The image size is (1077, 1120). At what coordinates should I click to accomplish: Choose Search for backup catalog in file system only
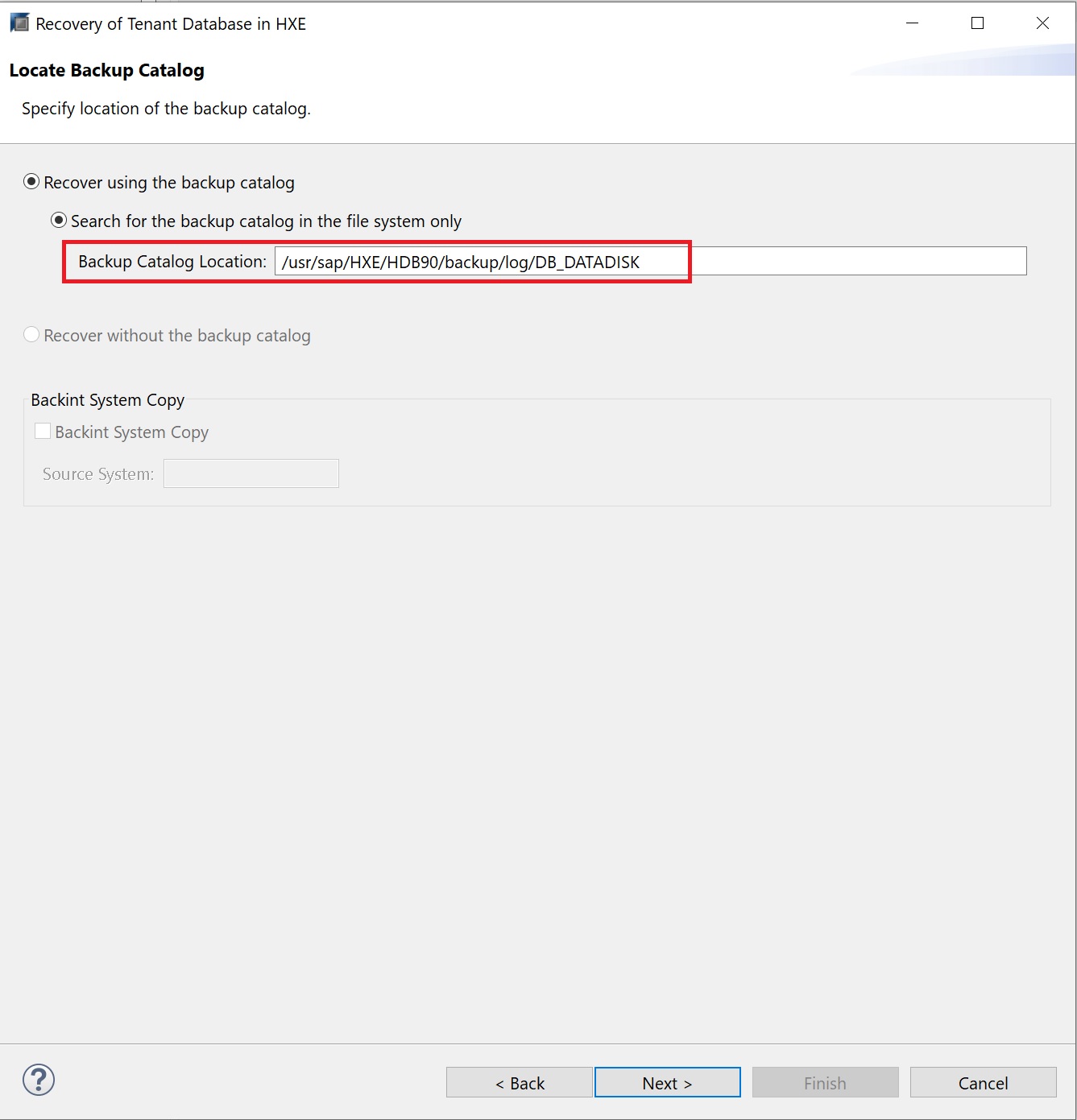click(59, 220)
